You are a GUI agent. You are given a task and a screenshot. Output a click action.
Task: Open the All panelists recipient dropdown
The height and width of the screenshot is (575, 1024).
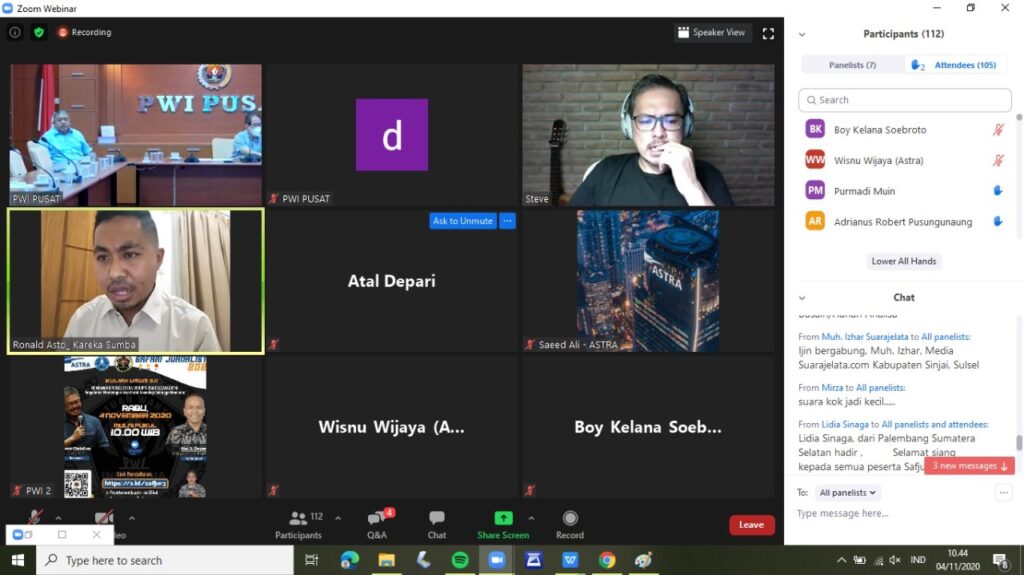847,493
